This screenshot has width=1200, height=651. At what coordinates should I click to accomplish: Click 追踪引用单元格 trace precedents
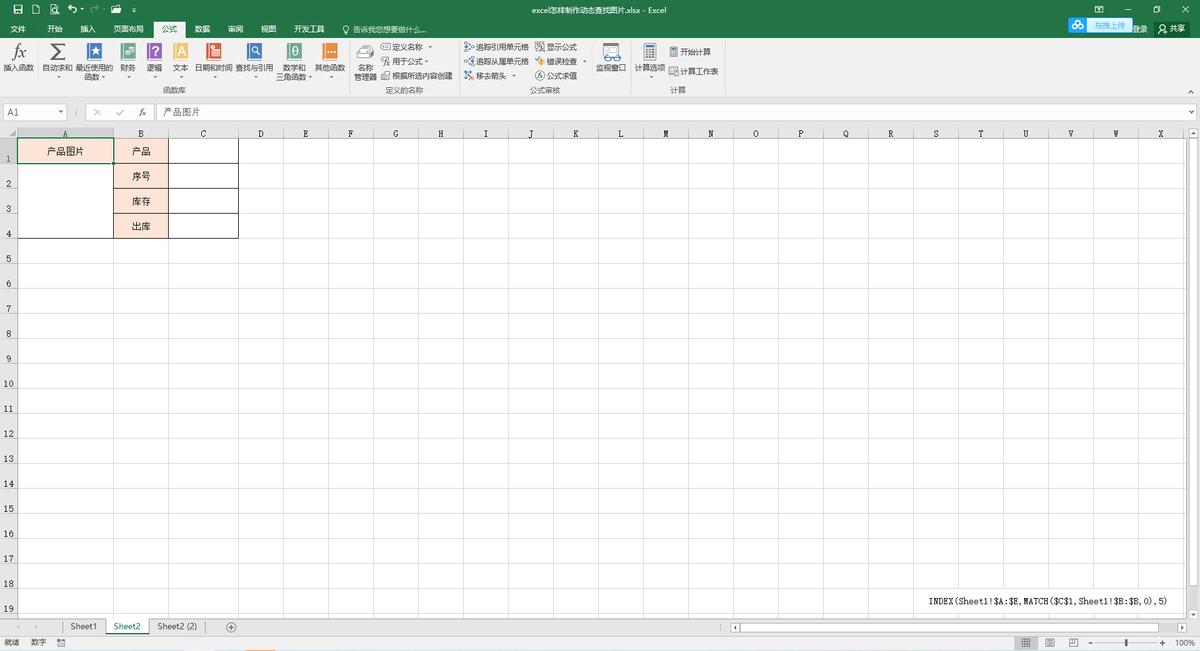(x=496, y=47)
